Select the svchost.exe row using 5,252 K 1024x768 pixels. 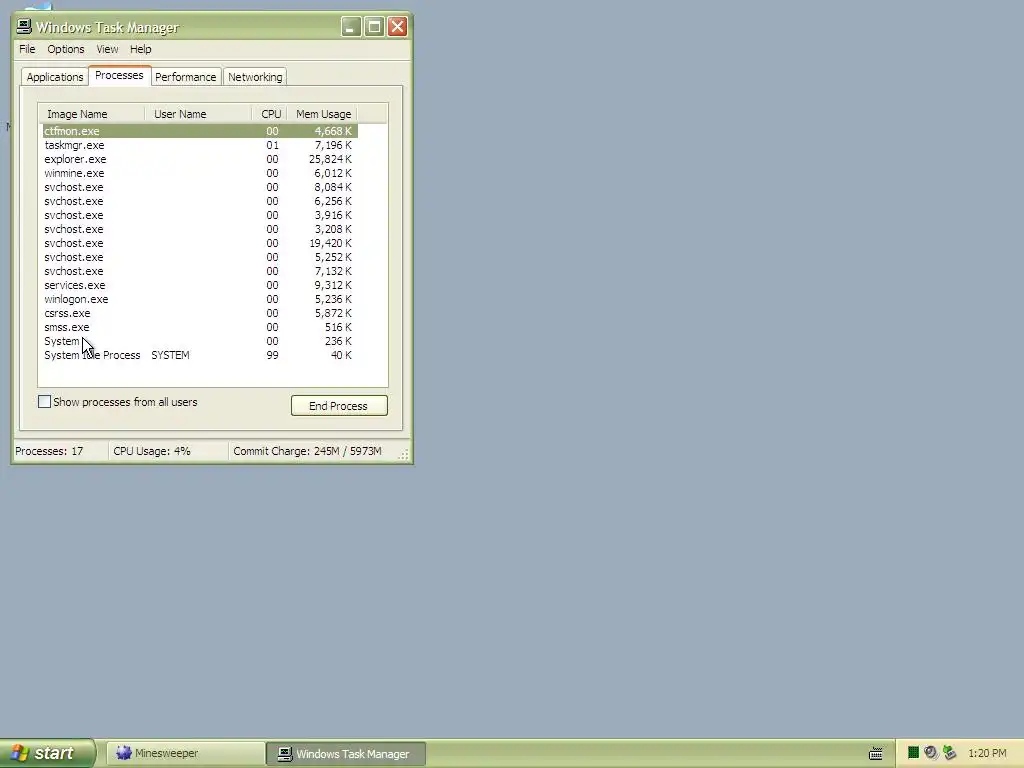(x=200, y=257)
